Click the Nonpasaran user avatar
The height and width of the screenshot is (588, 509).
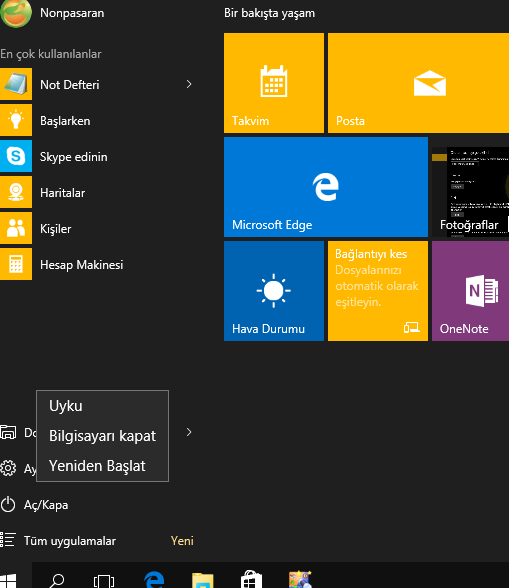[x=16, y=13]
